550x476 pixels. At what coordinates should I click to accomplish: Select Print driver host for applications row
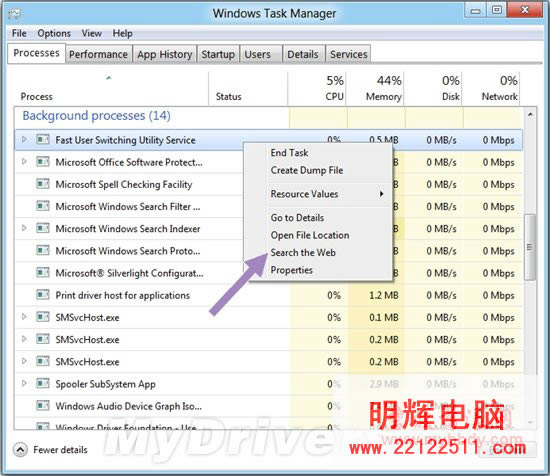coord(269,295)
